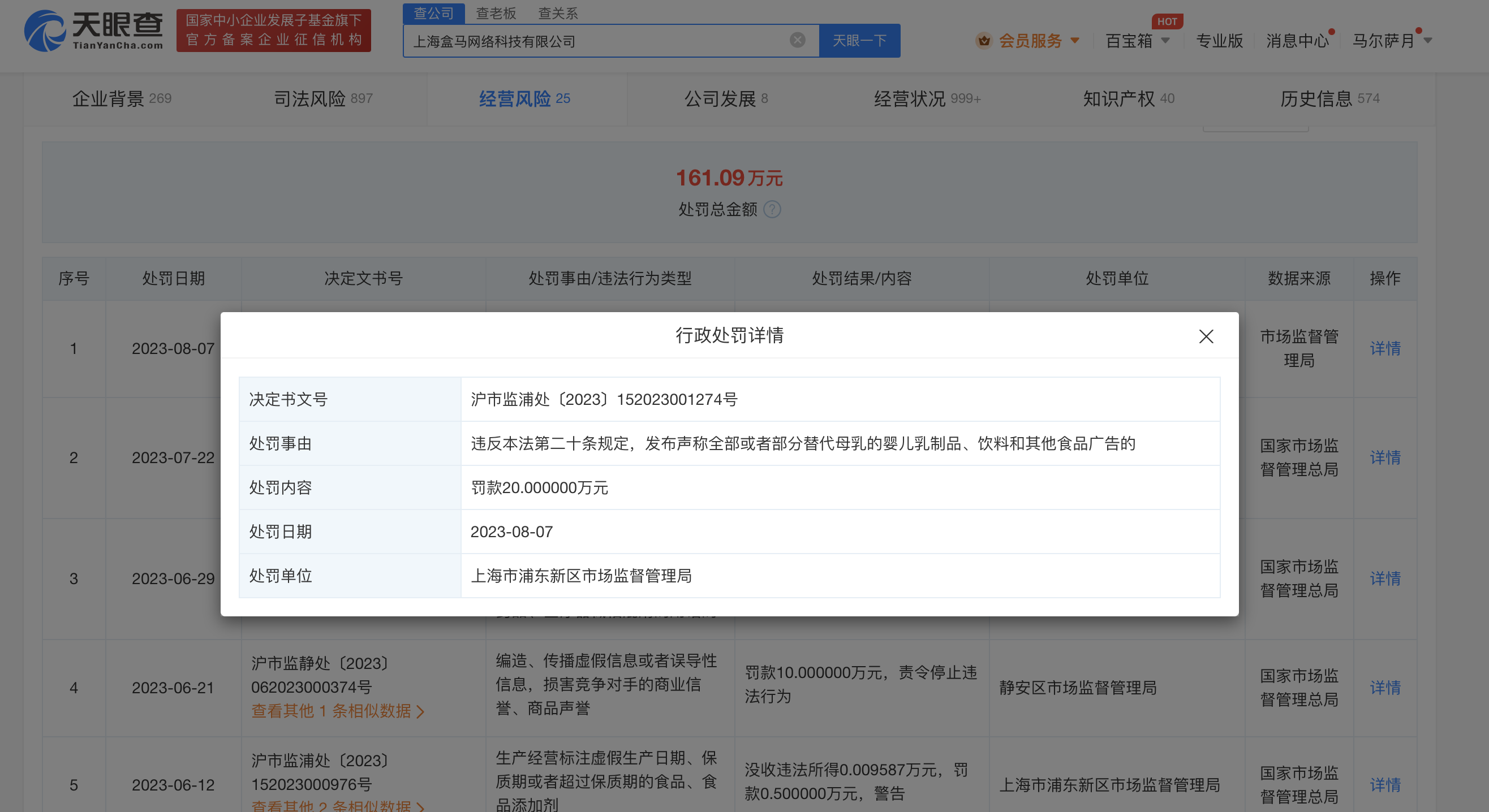Image resolution: width=1489 pixels, height=812 pixels.
Task: Open 详情 for the 2023-06-21 penalty
Action: pos(1384,687)
